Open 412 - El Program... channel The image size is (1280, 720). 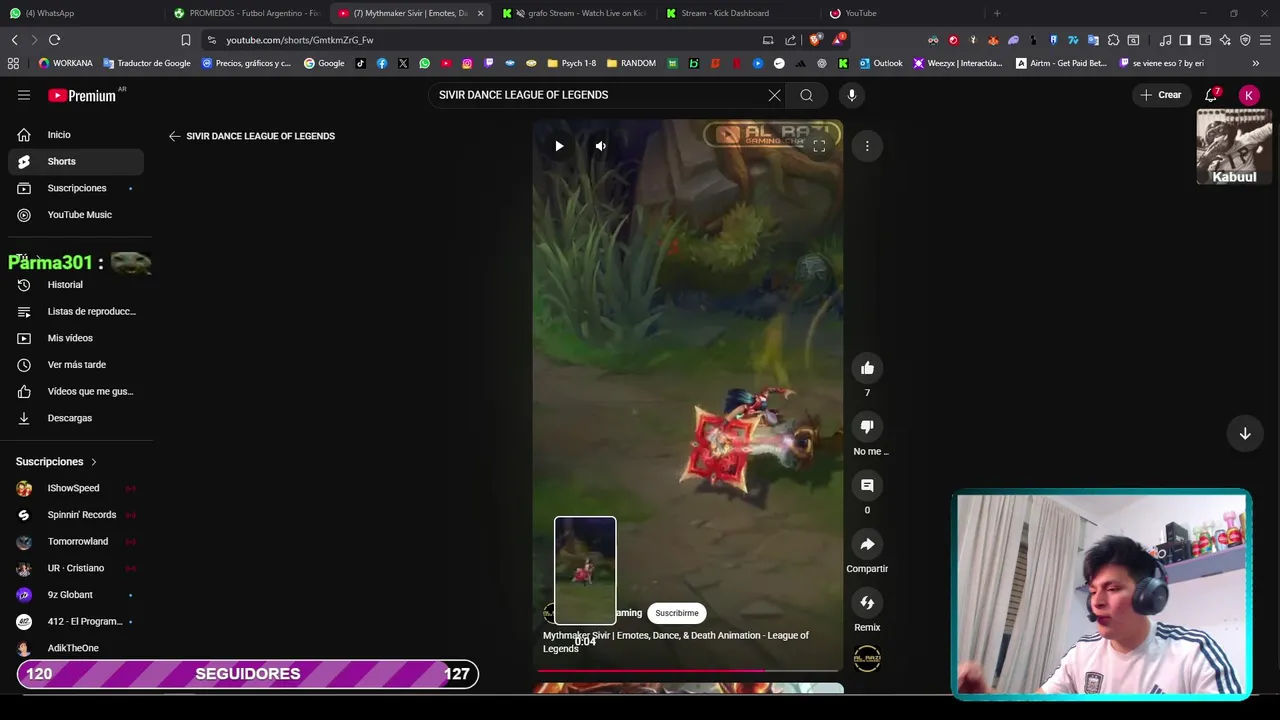pyautogui.click(x=76, y=621)
